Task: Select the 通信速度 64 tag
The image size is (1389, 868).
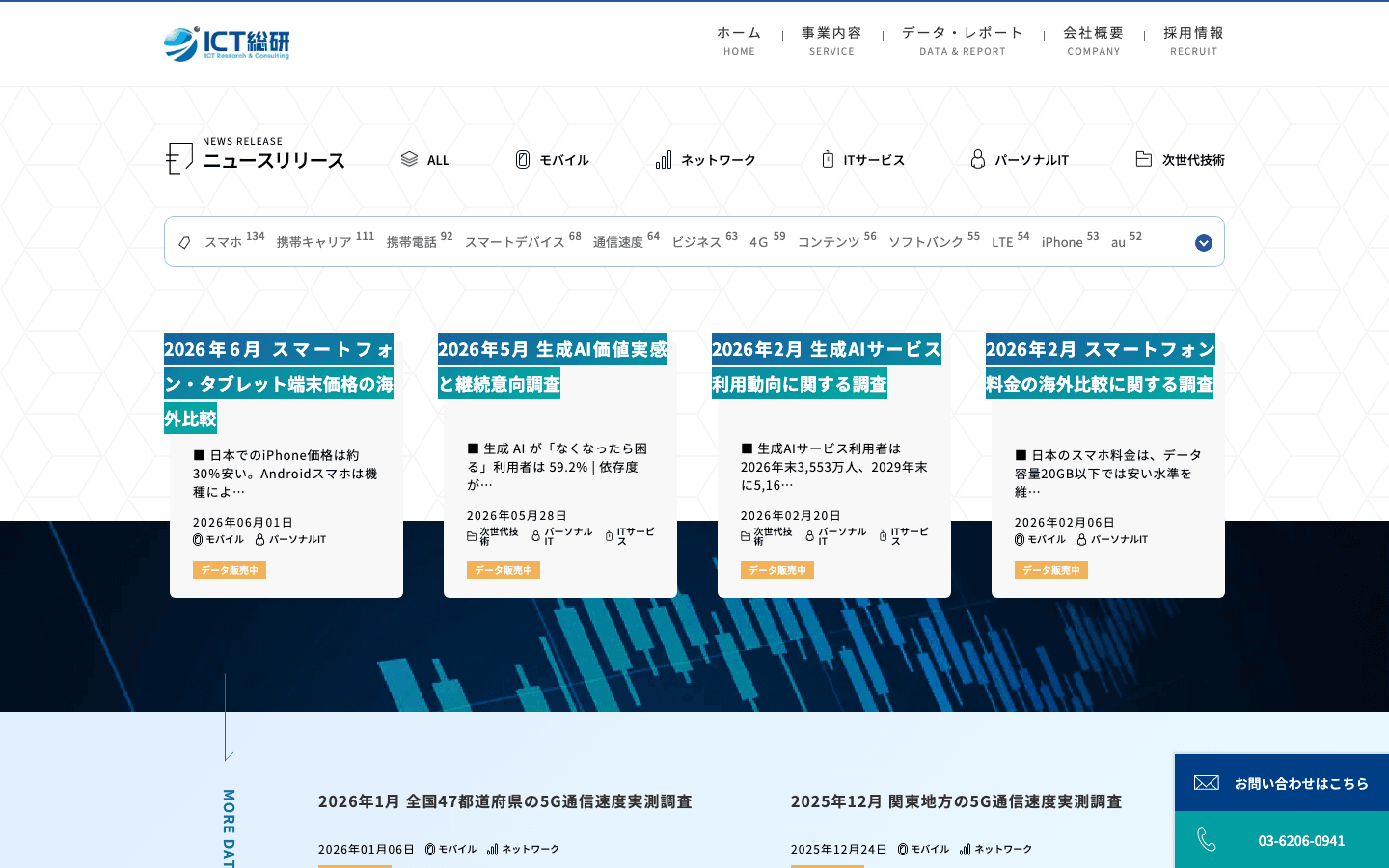Action: (626, 241)
